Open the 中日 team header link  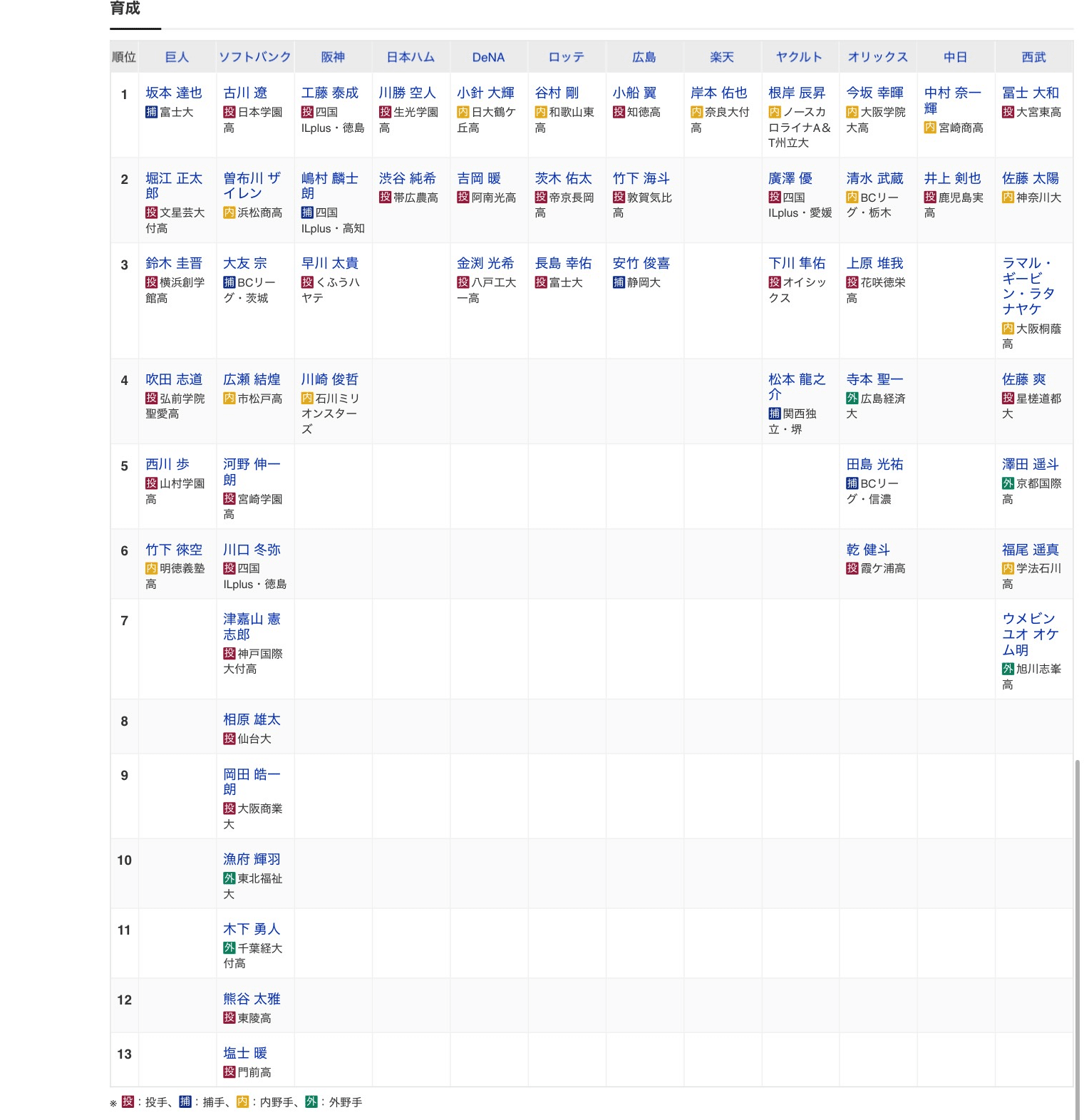(956, 57)
